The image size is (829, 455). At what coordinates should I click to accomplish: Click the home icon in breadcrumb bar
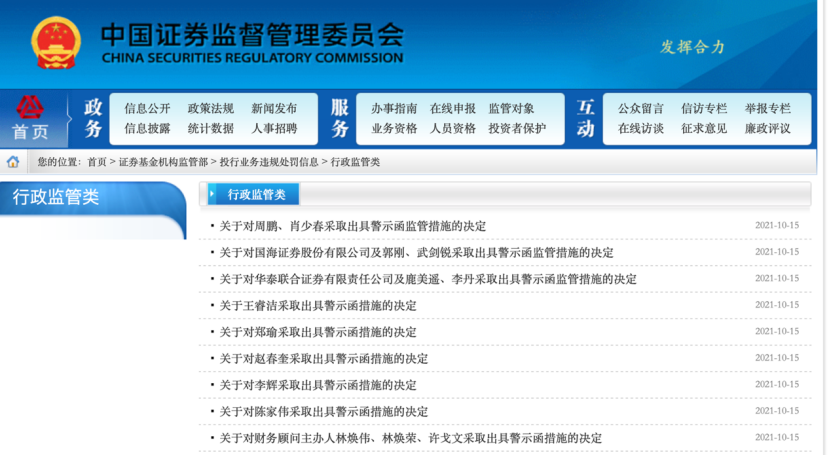[13, 162]
